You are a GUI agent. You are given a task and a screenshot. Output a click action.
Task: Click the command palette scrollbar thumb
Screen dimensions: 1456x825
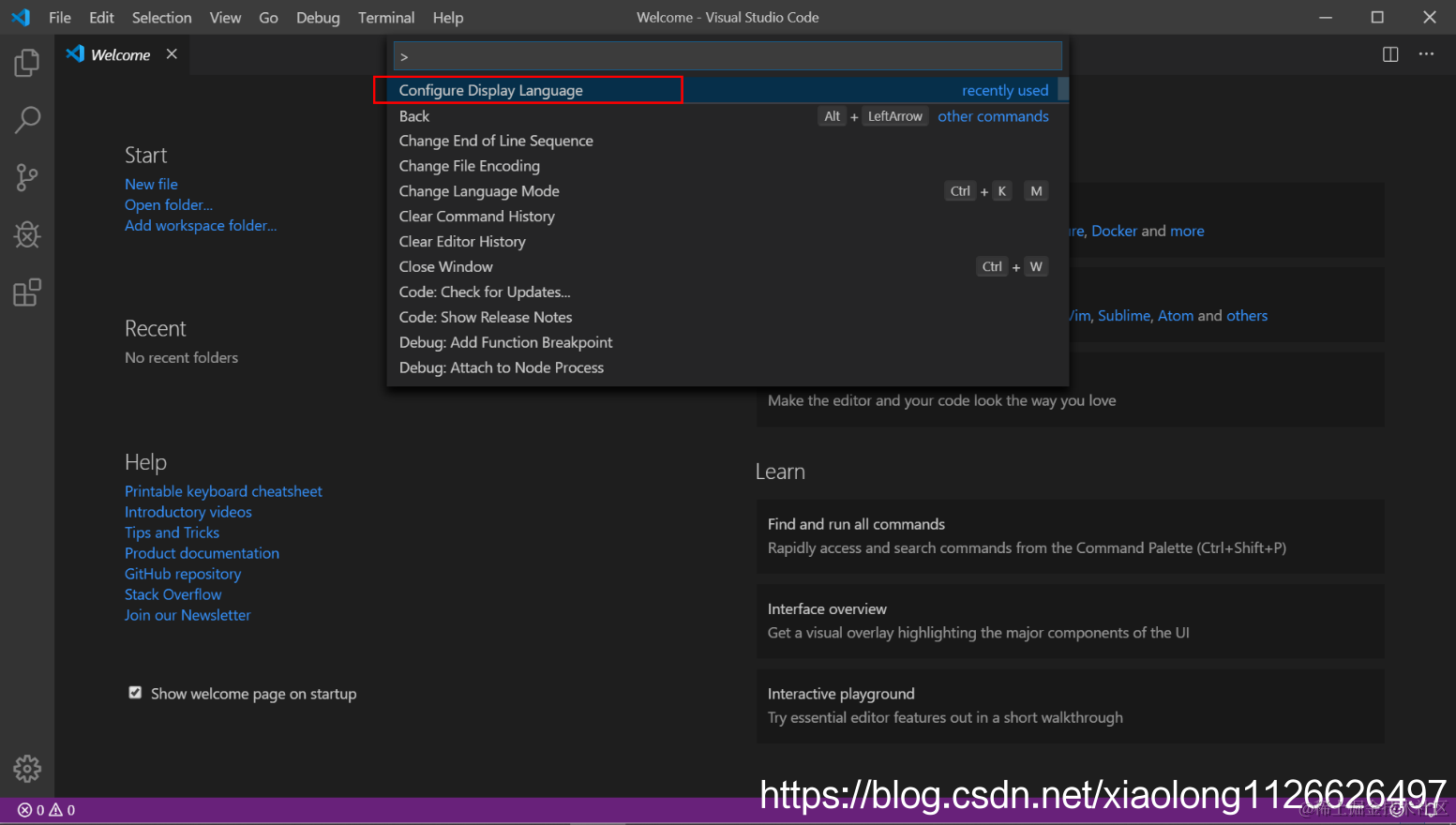(x=1063, y=89)
